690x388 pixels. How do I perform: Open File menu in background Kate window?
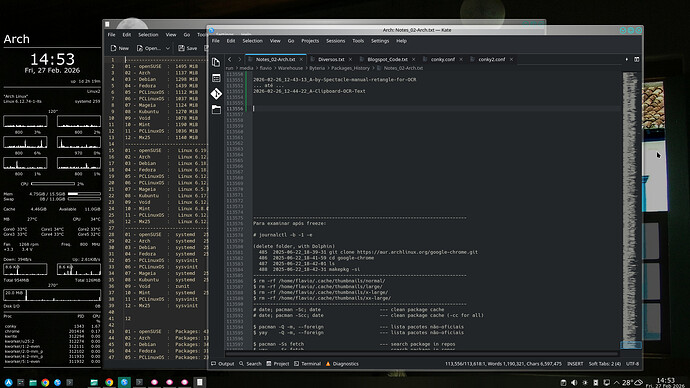click(112, 35)
